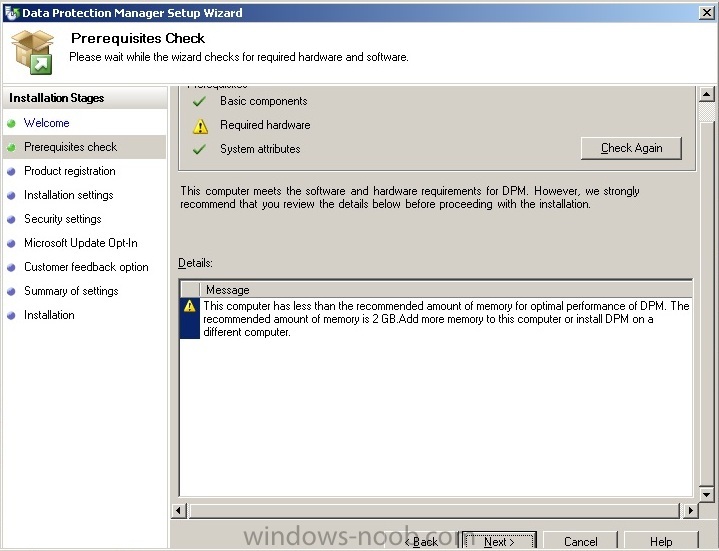Click the green Prerequisites check bullet
This screenshot has height=551, width=719.
point(11,147)
